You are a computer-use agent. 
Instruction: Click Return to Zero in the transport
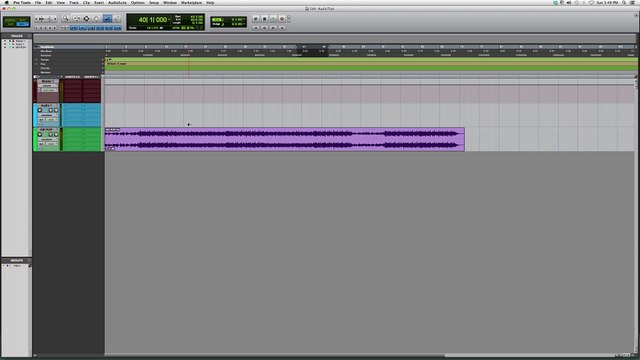pos(256,27)
